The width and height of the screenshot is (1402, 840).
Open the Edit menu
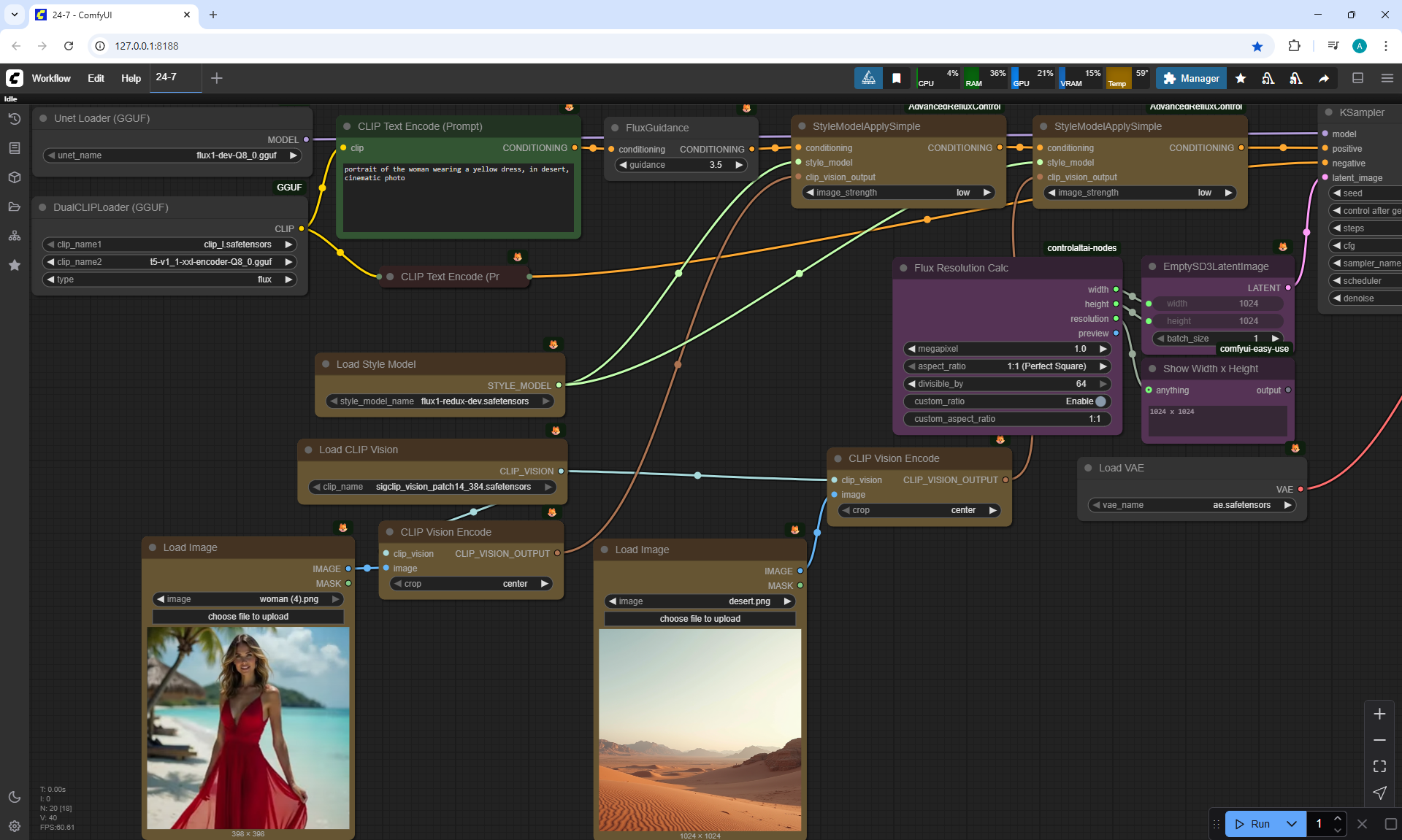96,78
